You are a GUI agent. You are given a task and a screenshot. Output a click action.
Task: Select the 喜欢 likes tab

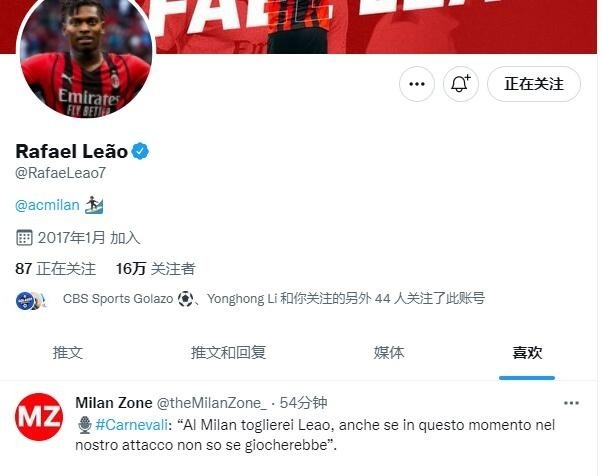(527, 352)
